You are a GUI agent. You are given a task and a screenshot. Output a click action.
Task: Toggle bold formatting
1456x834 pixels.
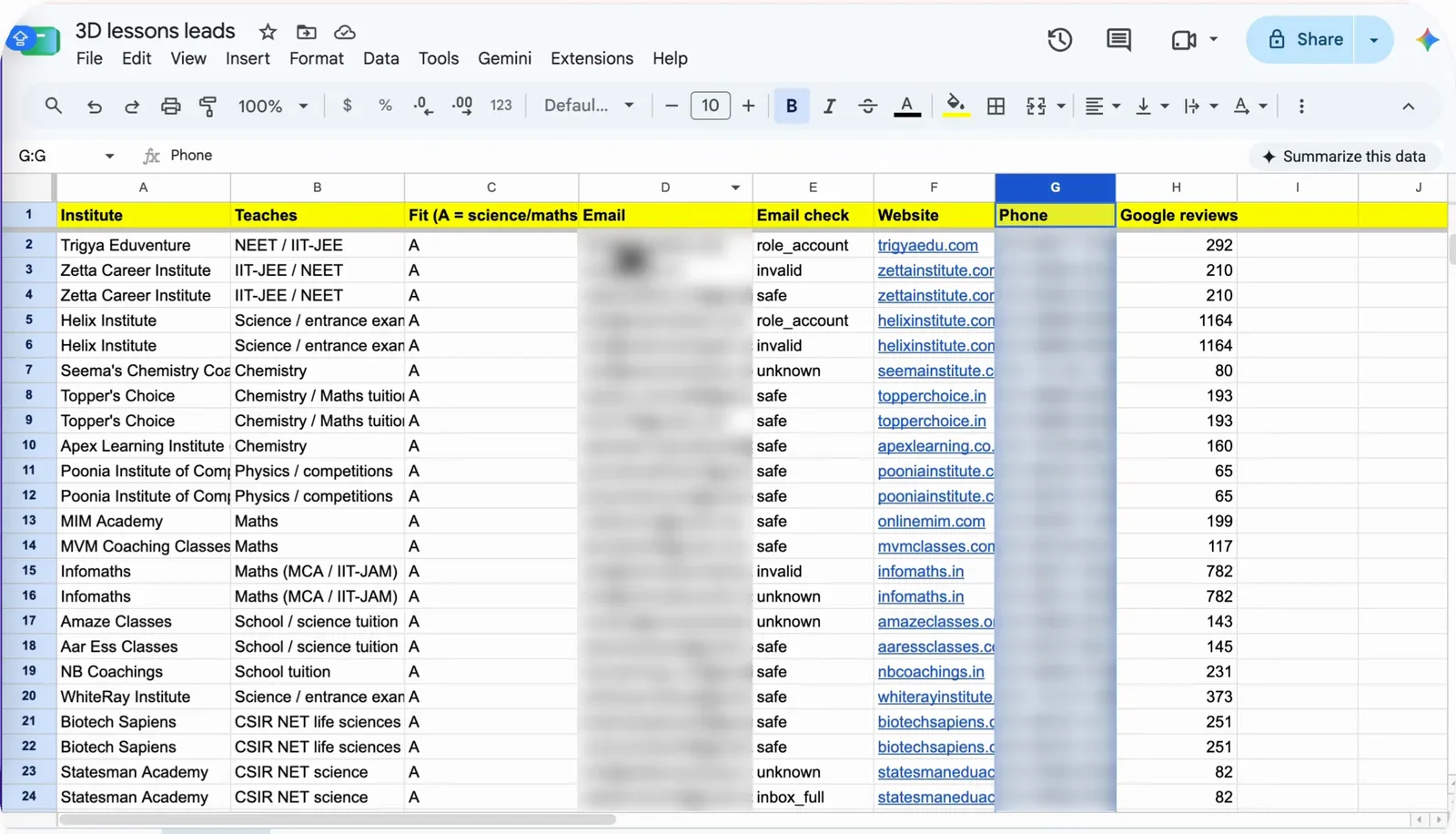792,106
